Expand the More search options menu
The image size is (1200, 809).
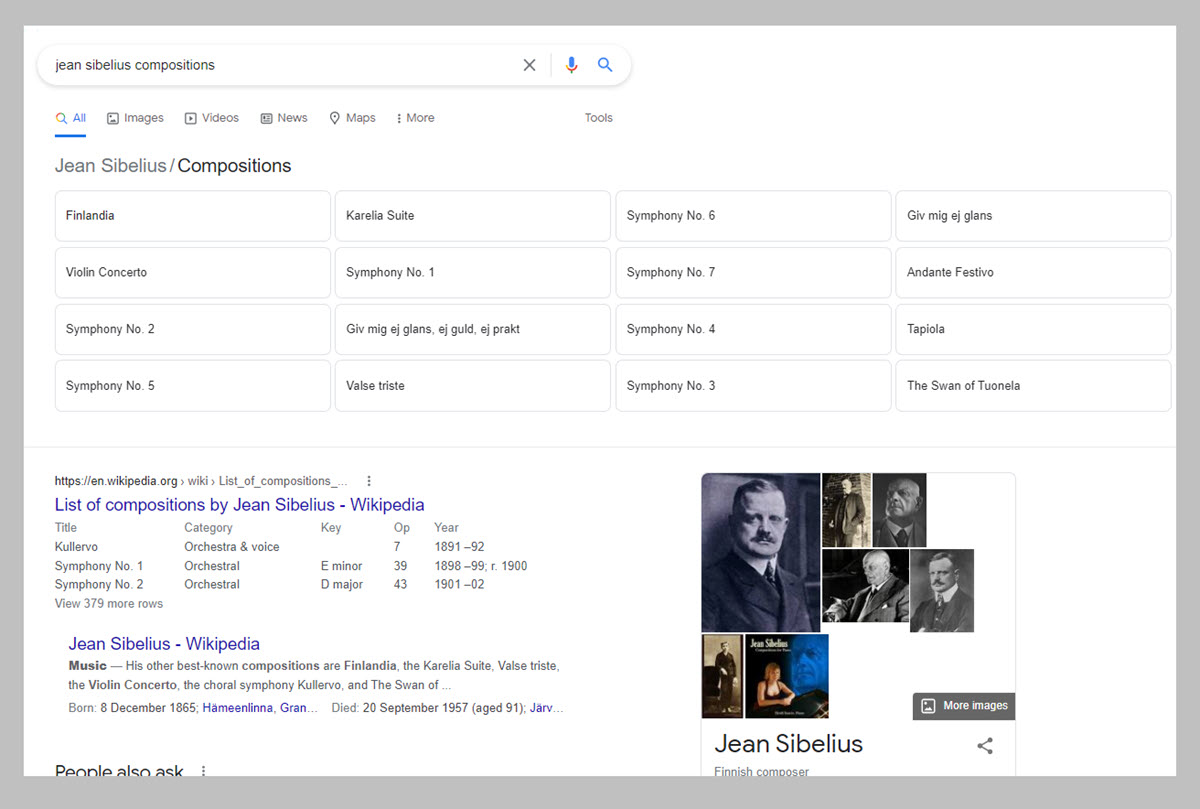pyautogui.click(x=415, y=118)
